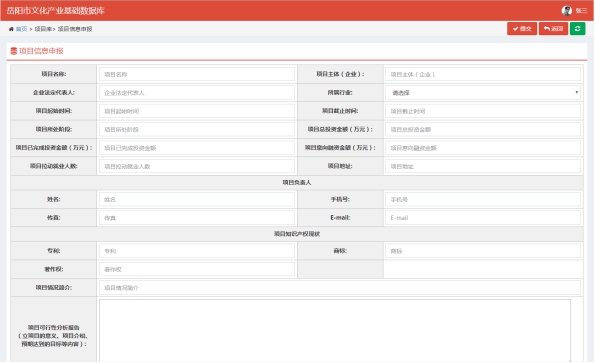
Task: Open the 首页 breadcrumb link
Action: point(21,29)
